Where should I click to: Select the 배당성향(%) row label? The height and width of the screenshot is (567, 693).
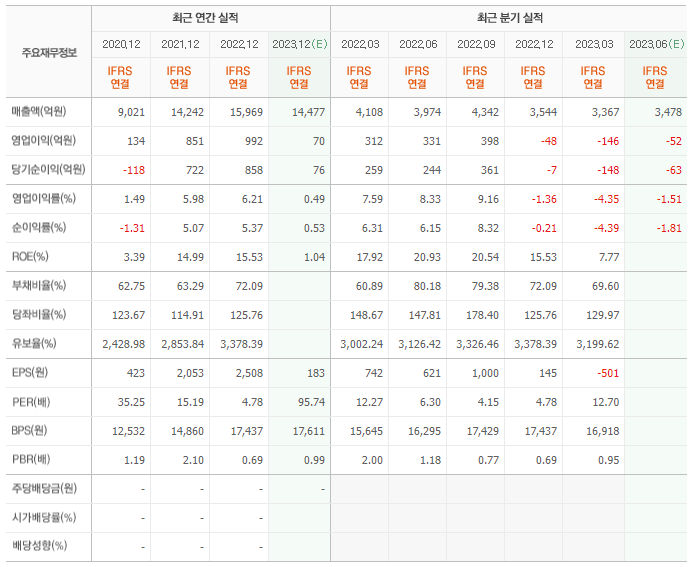(x=39, y=546)
